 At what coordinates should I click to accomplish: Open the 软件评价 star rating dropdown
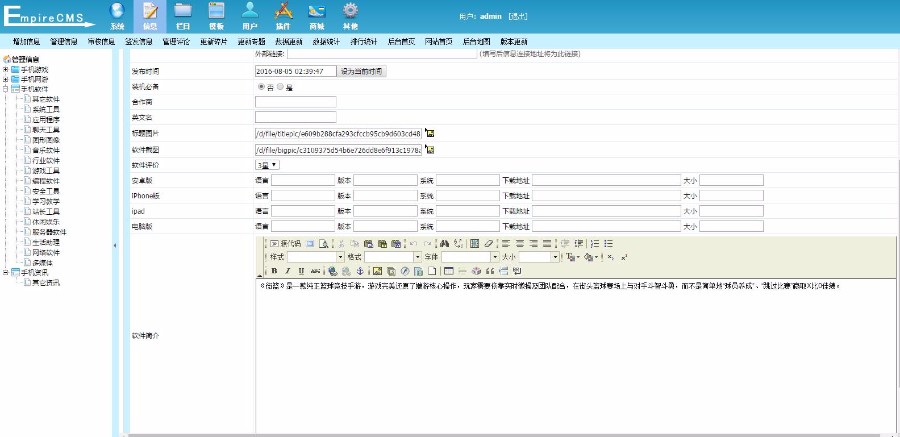pyautogui.click(x=267, y=165)
